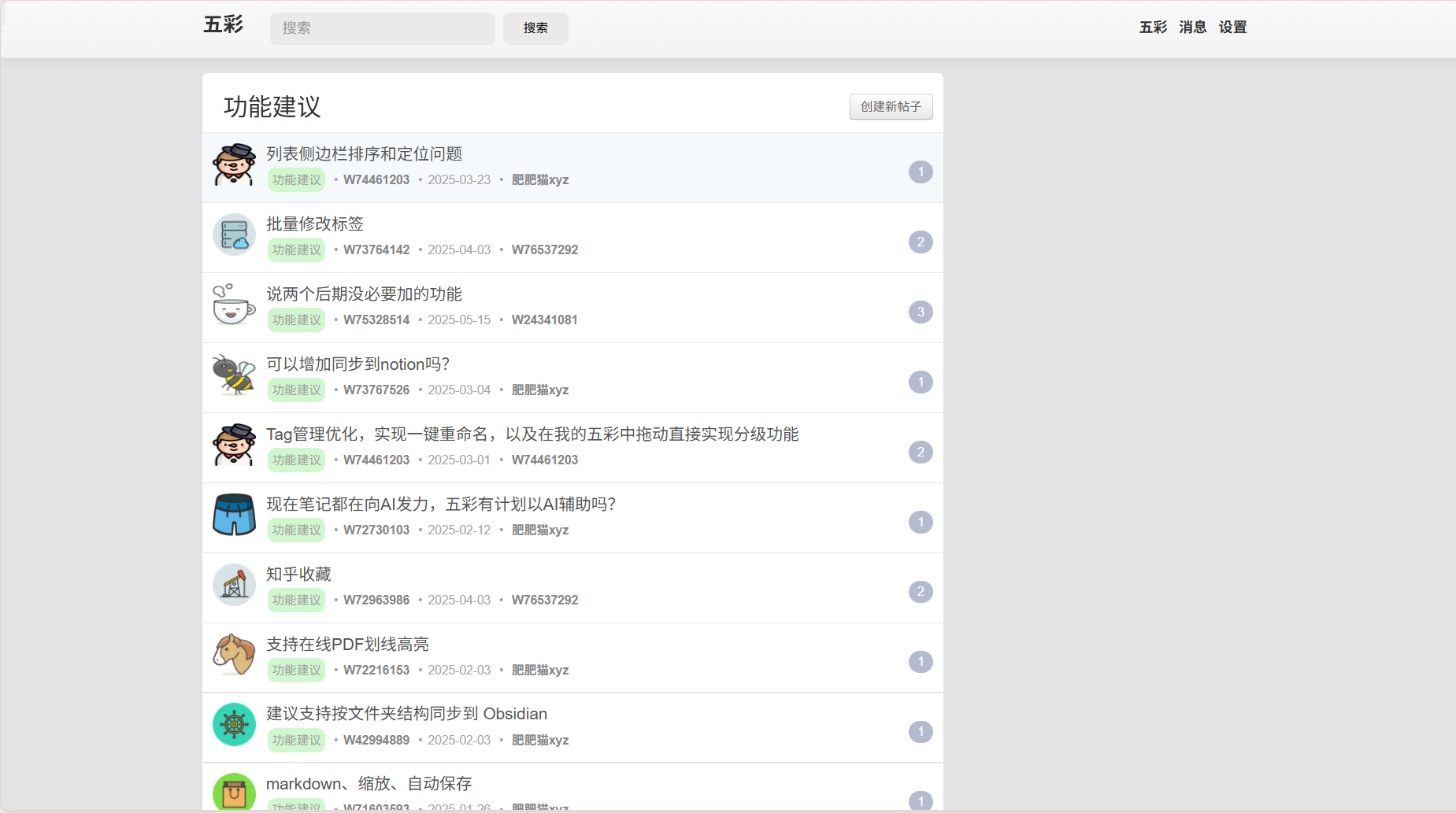Image resolution: width=1456 pixels, height=813 pixels.
Task: Click the bee avatar icon
Action: (x=234, y=375)
